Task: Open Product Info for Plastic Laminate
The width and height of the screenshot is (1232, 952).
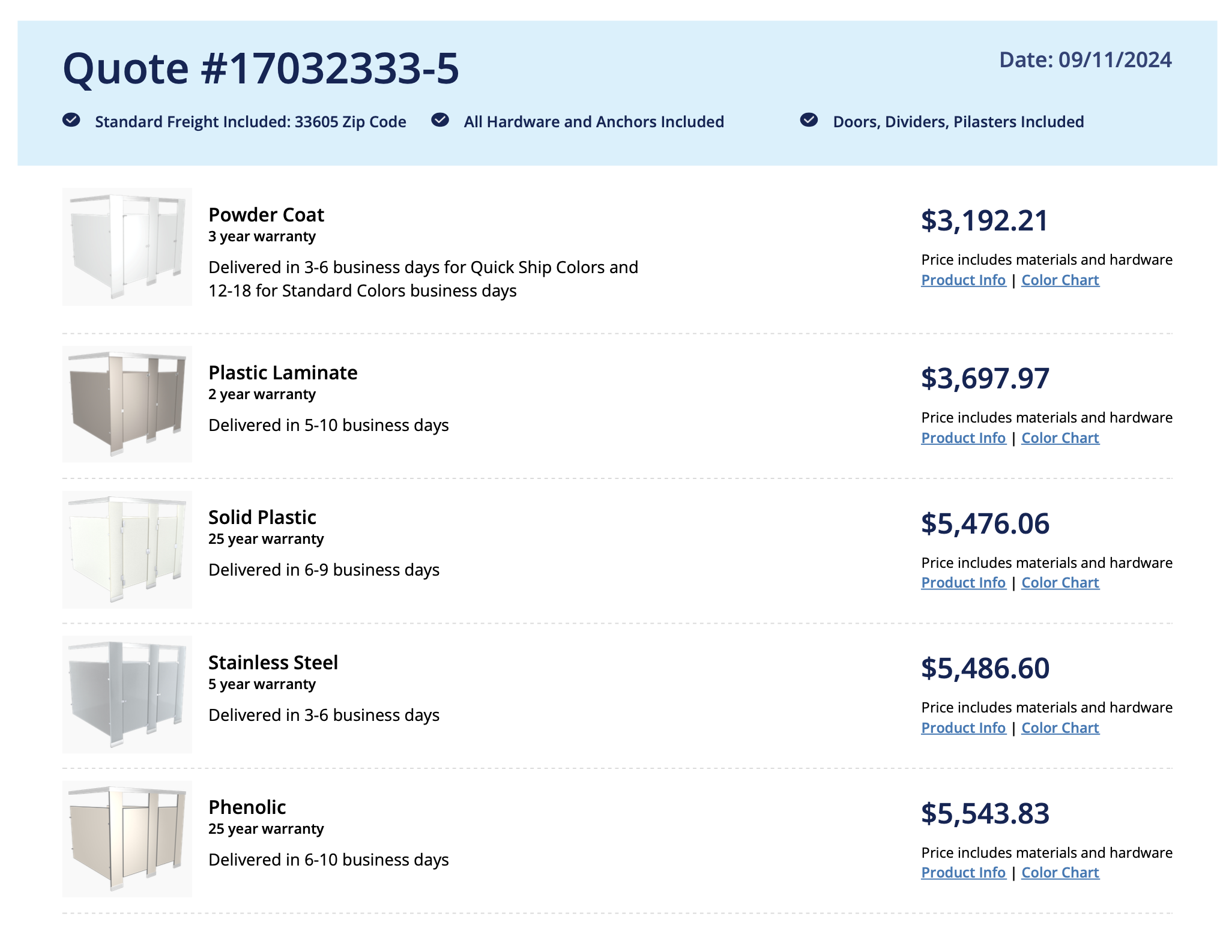Action: (x=963, y=438)
